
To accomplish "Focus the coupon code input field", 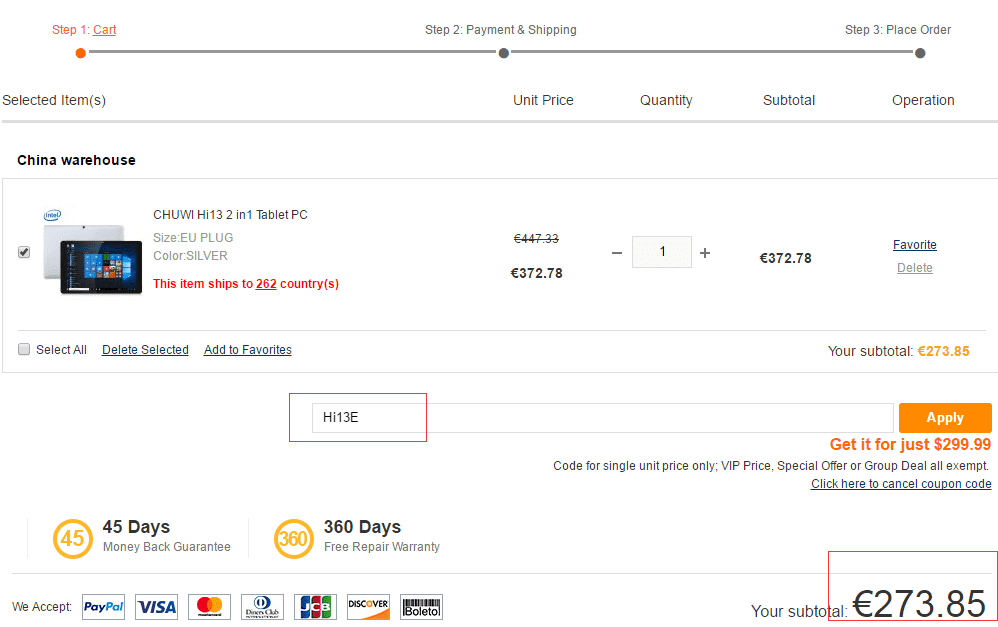I will click(603, 418).
